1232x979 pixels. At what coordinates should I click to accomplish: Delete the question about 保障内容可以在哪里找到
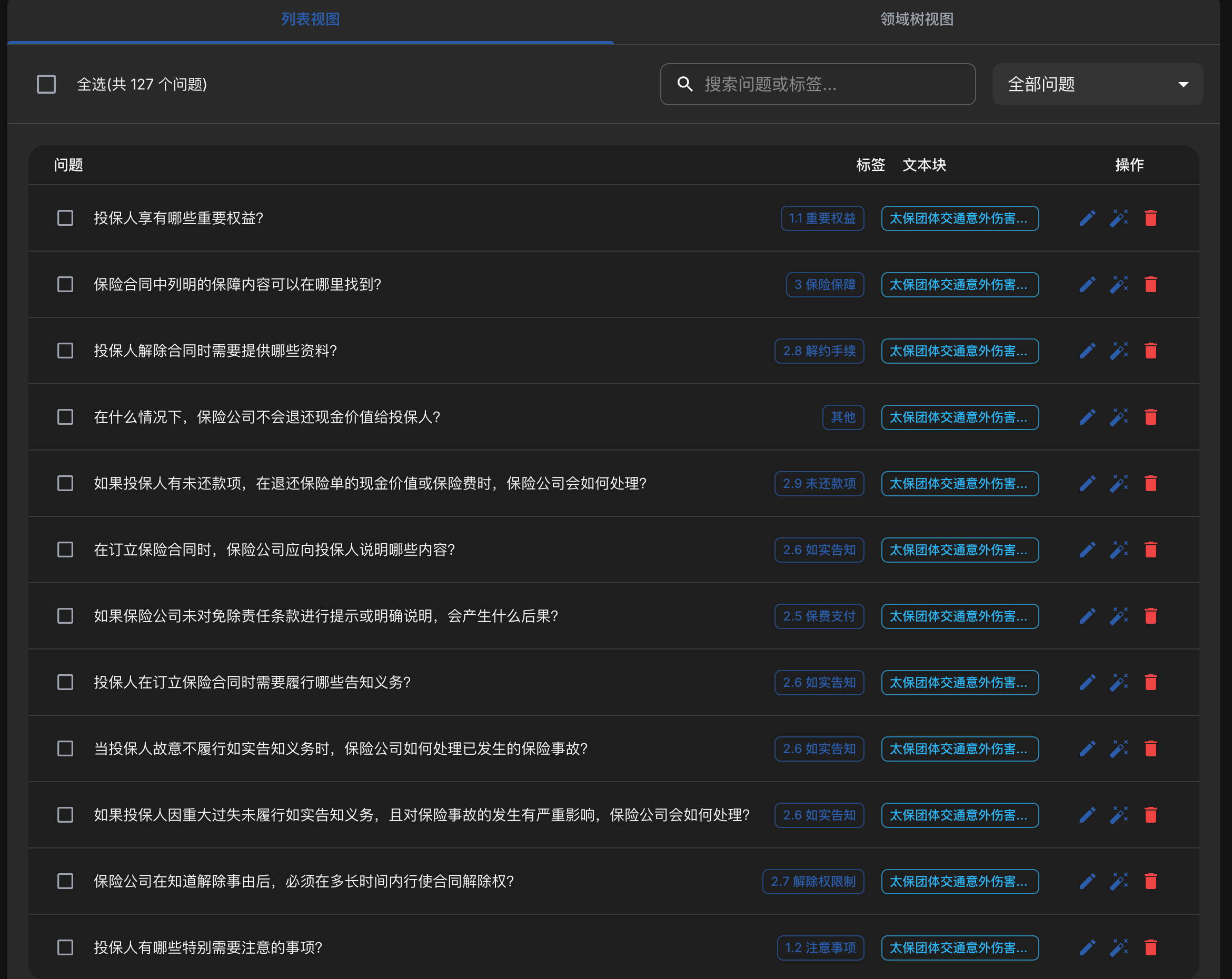click(1151, 284)
